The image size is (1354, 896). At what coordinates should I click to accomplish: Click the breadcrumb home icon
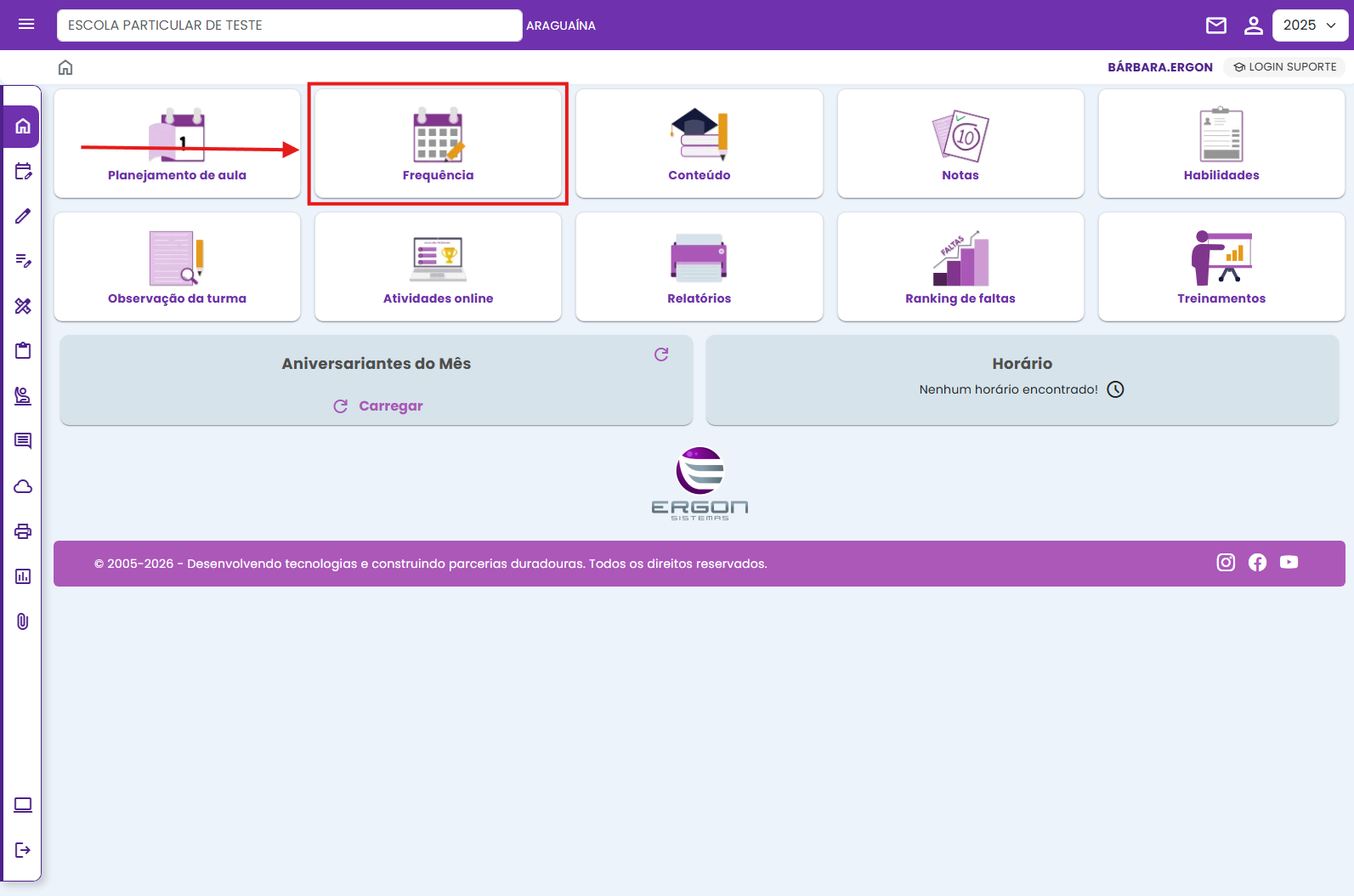[65, 67]
